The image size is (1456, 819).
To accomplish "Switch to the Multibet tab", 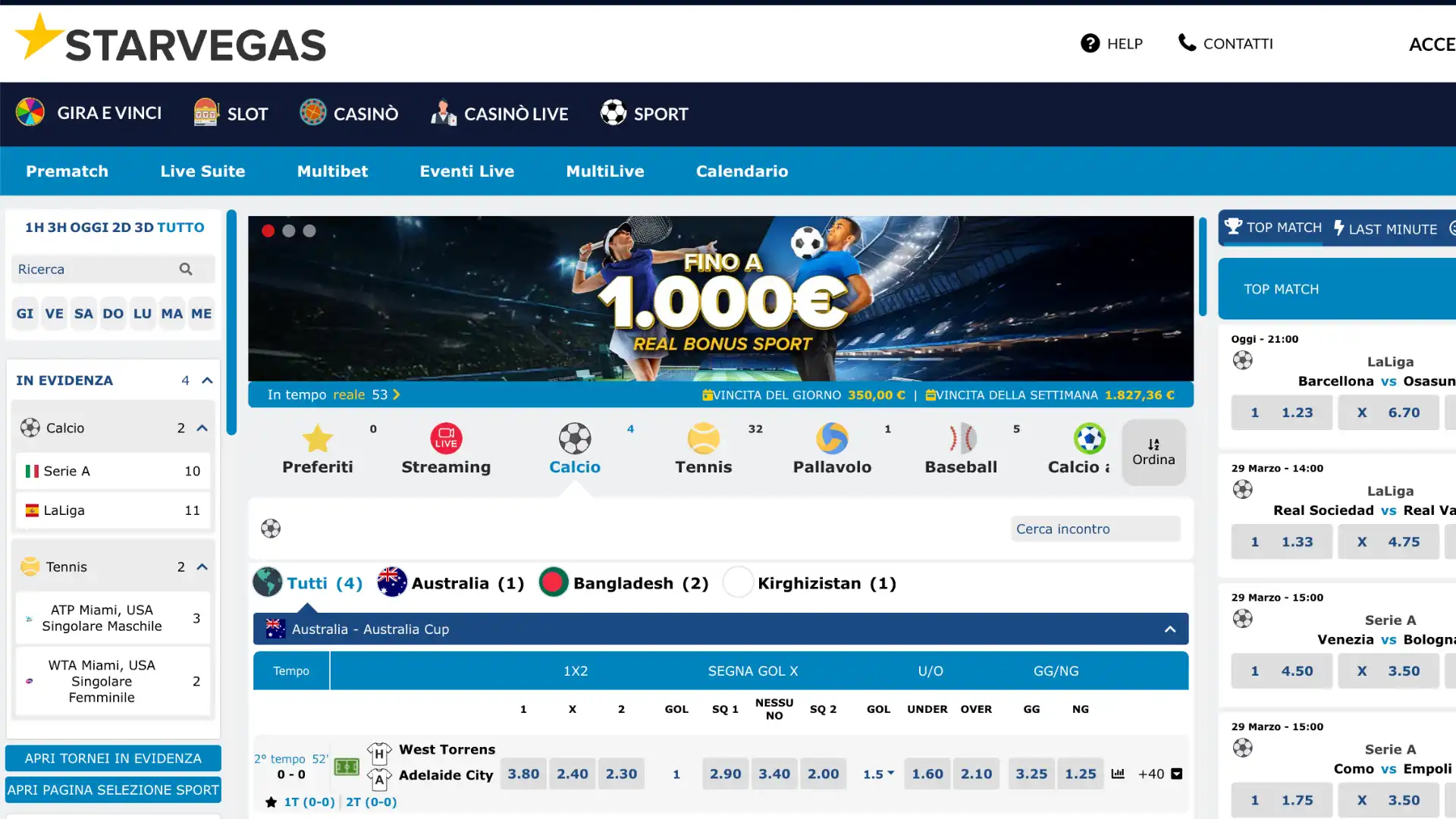I will point(332,171).
